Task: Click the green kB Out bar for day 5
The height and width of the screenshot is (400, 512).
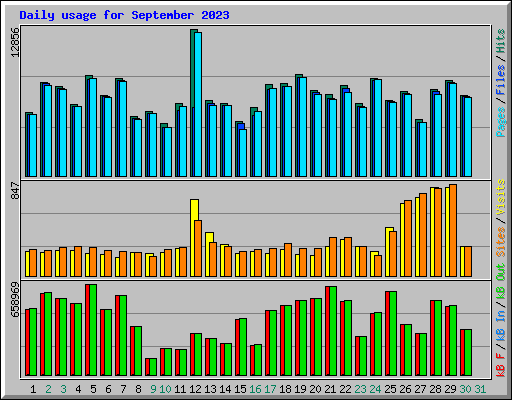Action: point(93,330)
